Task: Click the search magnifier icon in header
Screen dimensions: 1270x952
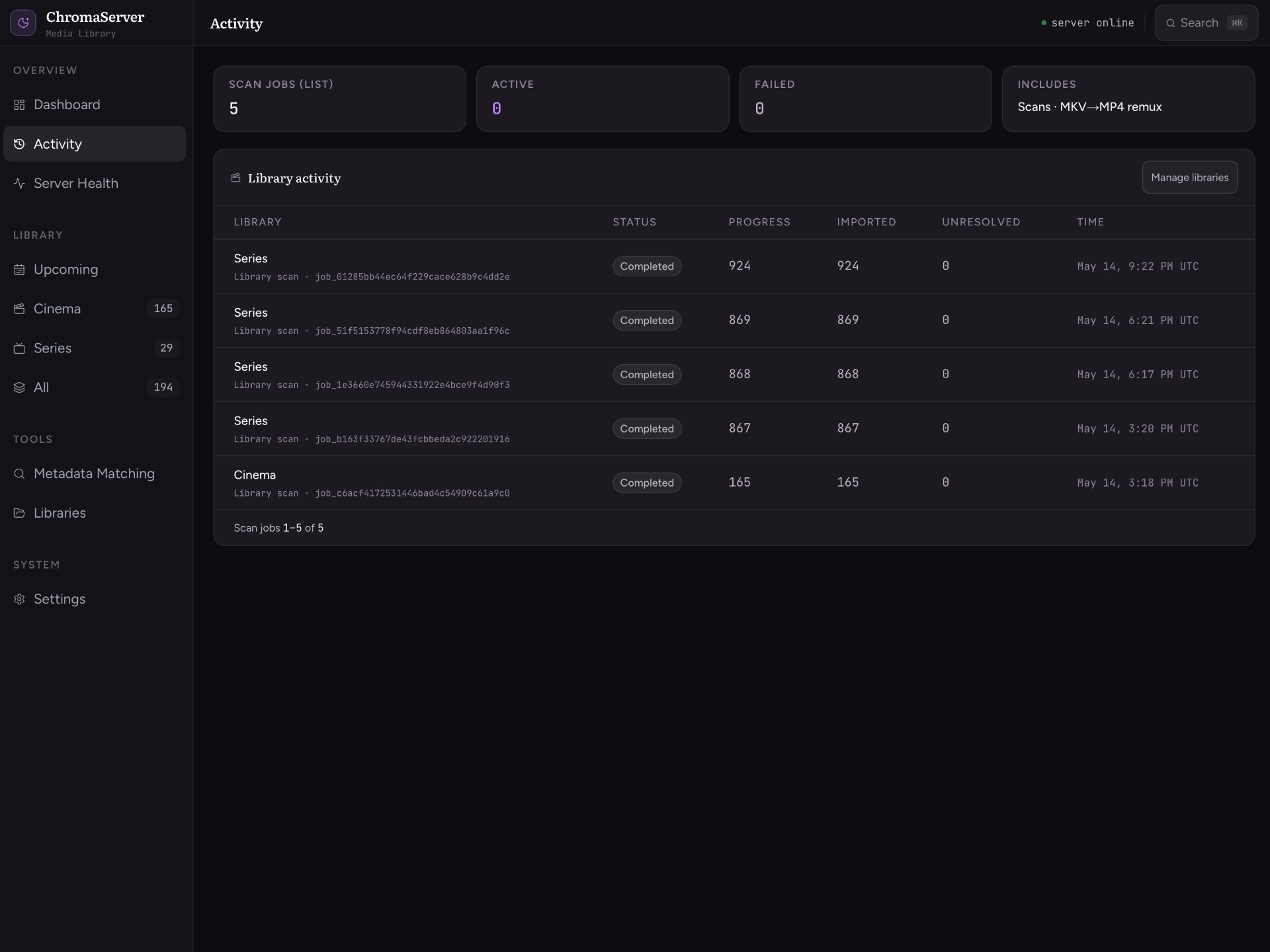Action: point(1171,23)
